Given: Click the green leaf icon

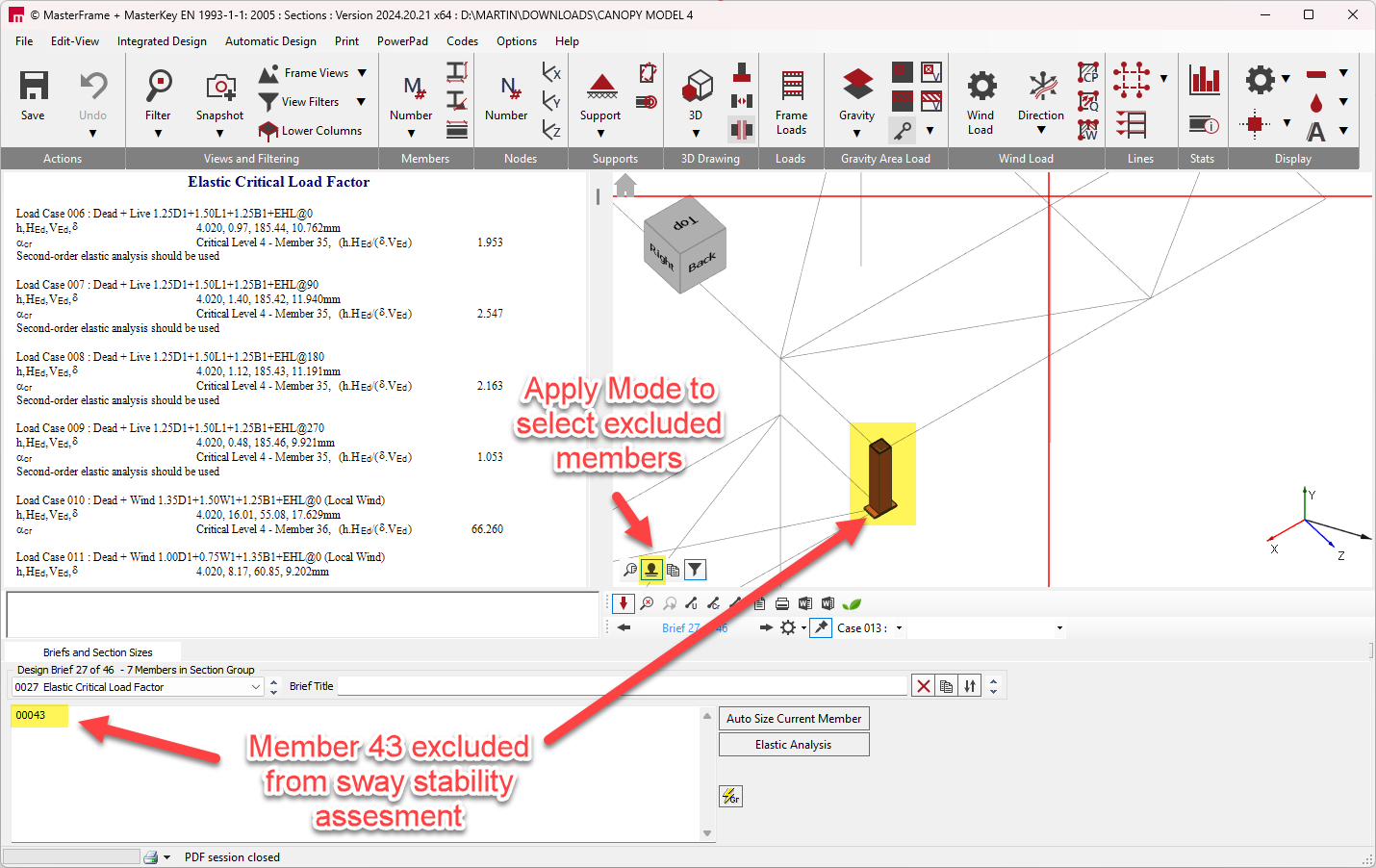Looking at the screenshot, I should click(852, 603).
